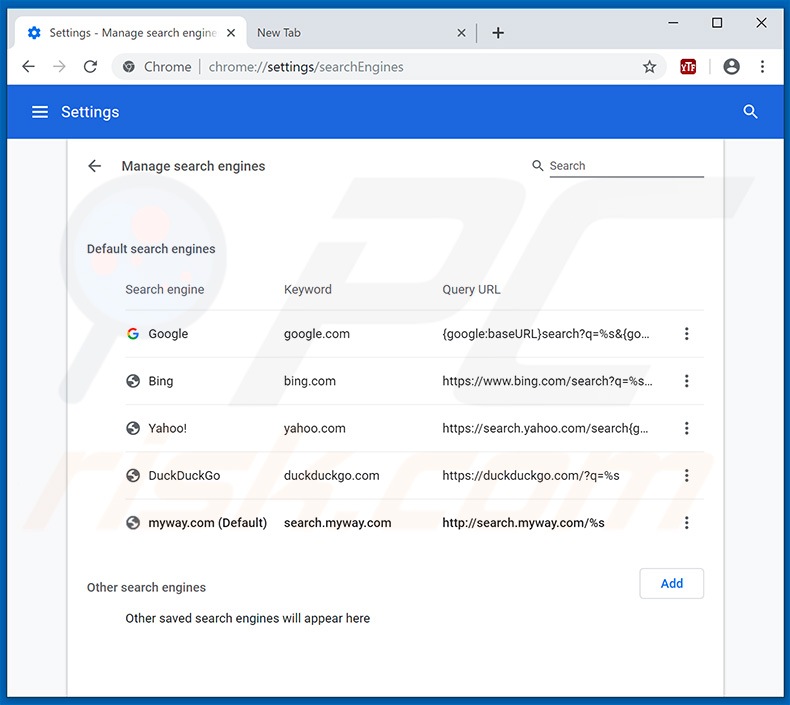
Task: Switch to the New Tab tab
Action: 360,33
